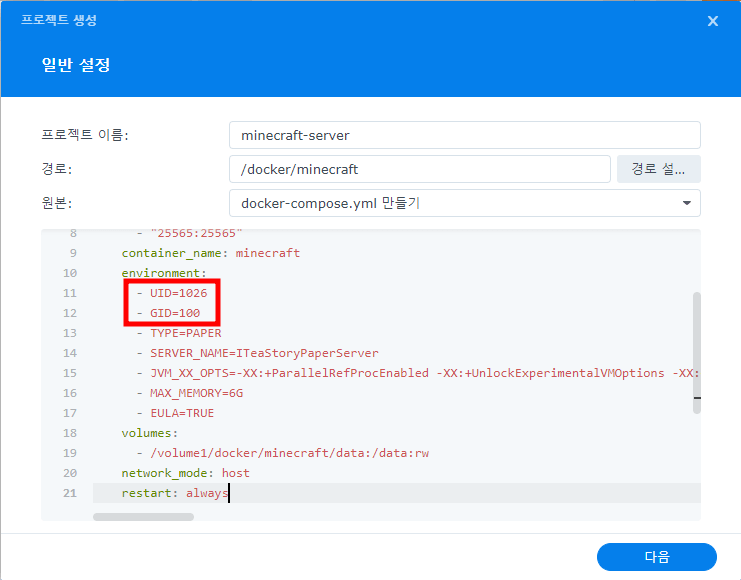
Task: Click container_name: minecraft line
Action: point(211,253)
